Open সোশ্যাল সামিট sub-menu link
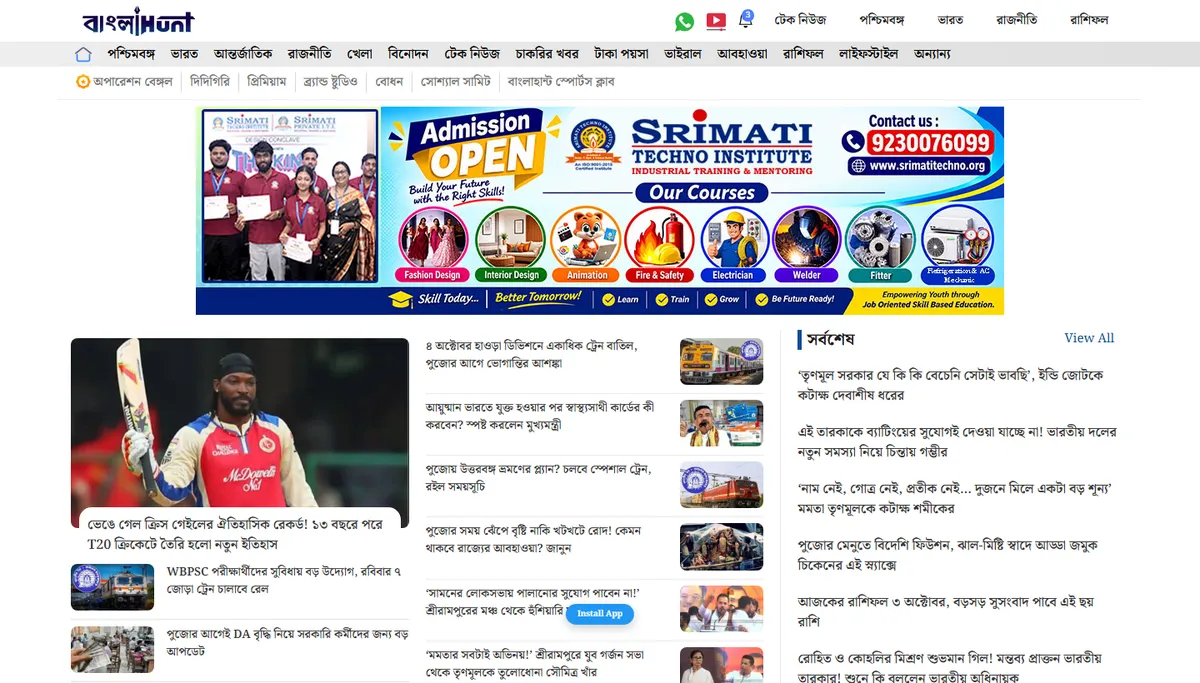 456,81
